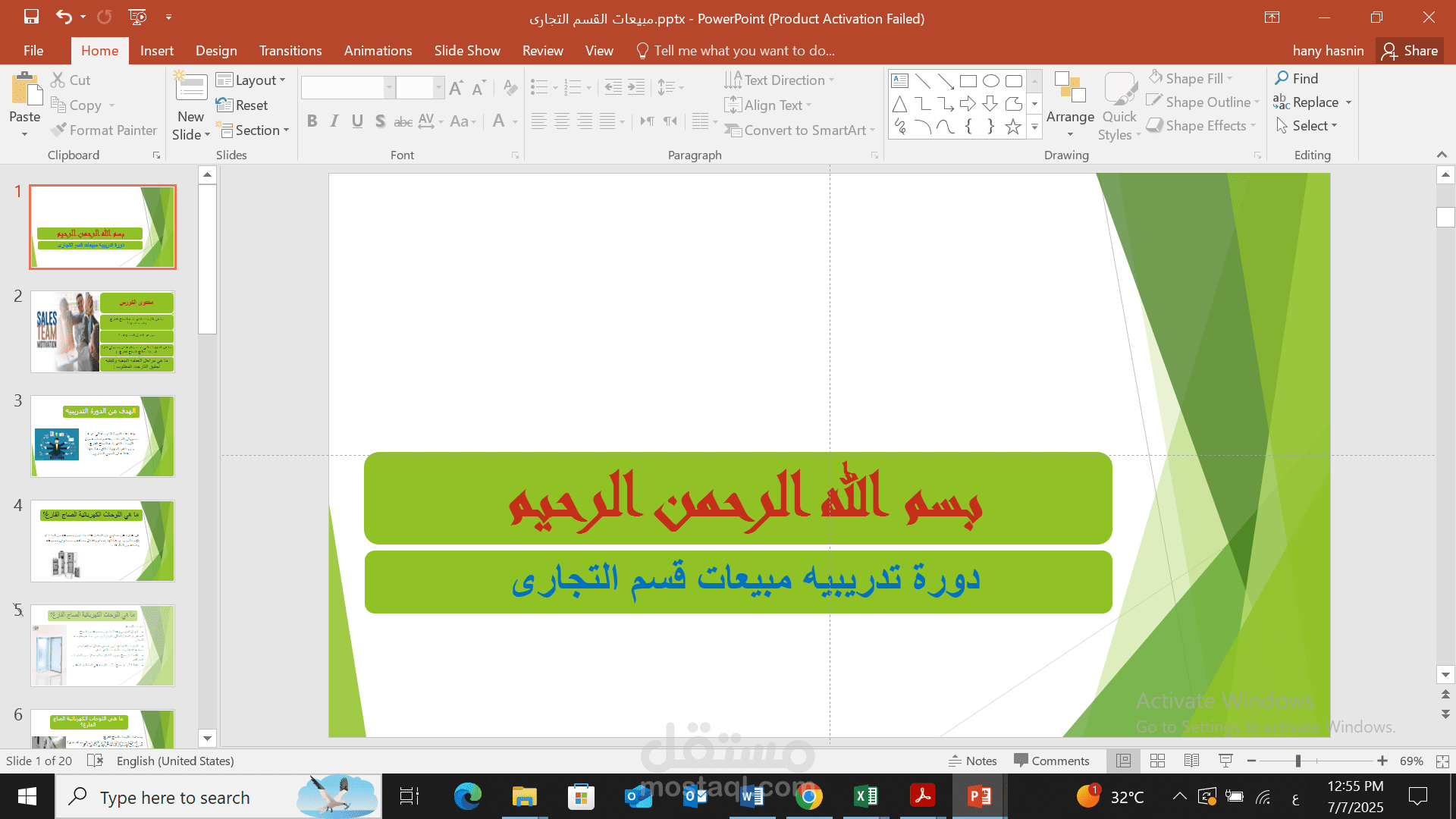The width and height of the screenshot is (1456, 819).
Task: Open the Arrange objects menu
Action: (x=1070, y=105)
